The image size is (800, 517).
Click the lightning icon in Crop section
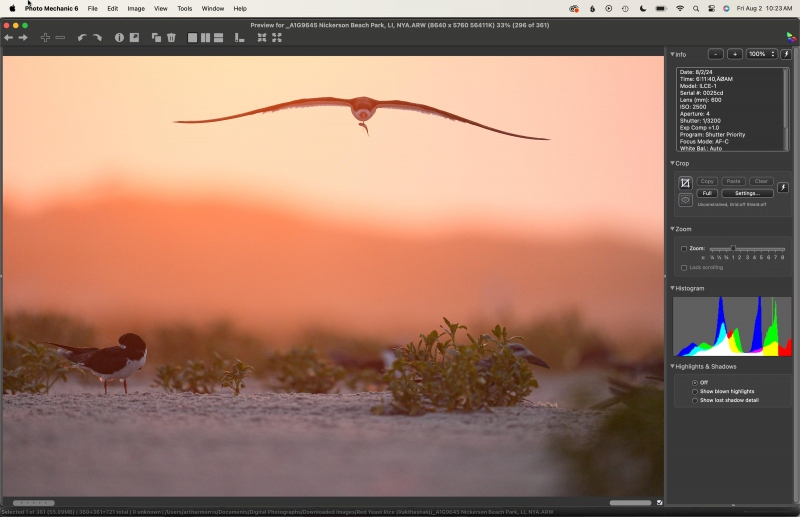783,187
